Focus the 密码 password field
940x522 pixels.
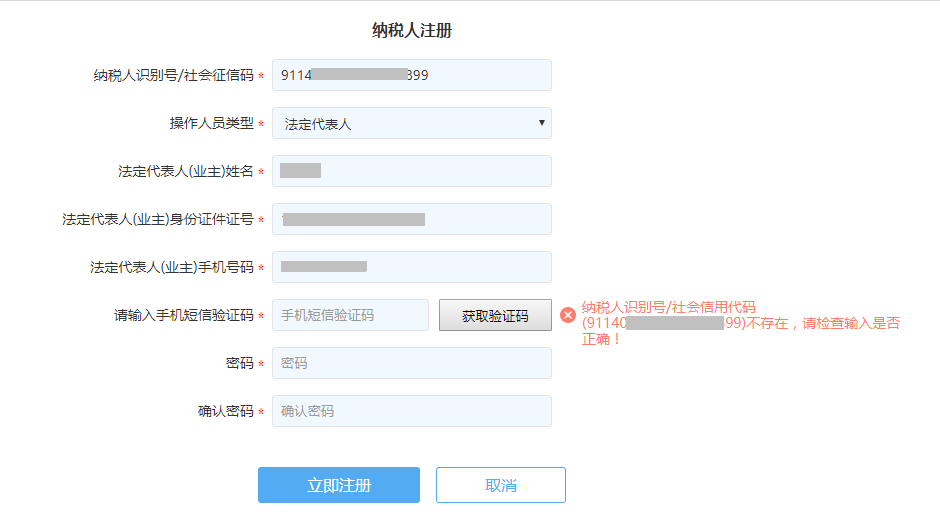click(x=412, y=363)
